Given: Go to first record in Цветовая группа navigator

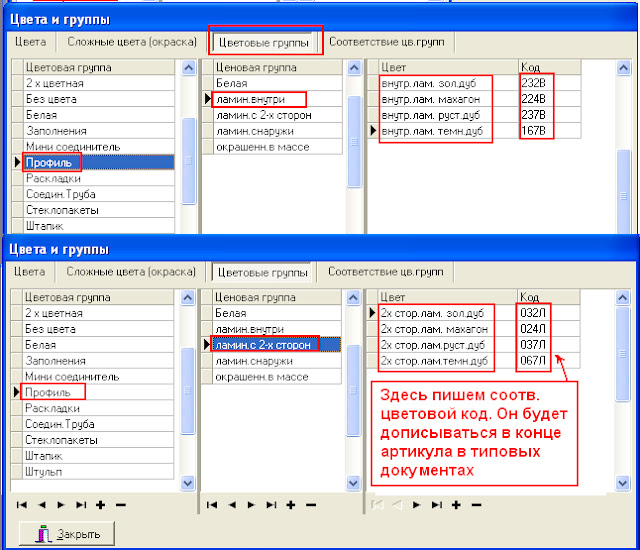Looking at the screenshot, I should [x=22, y=505].
